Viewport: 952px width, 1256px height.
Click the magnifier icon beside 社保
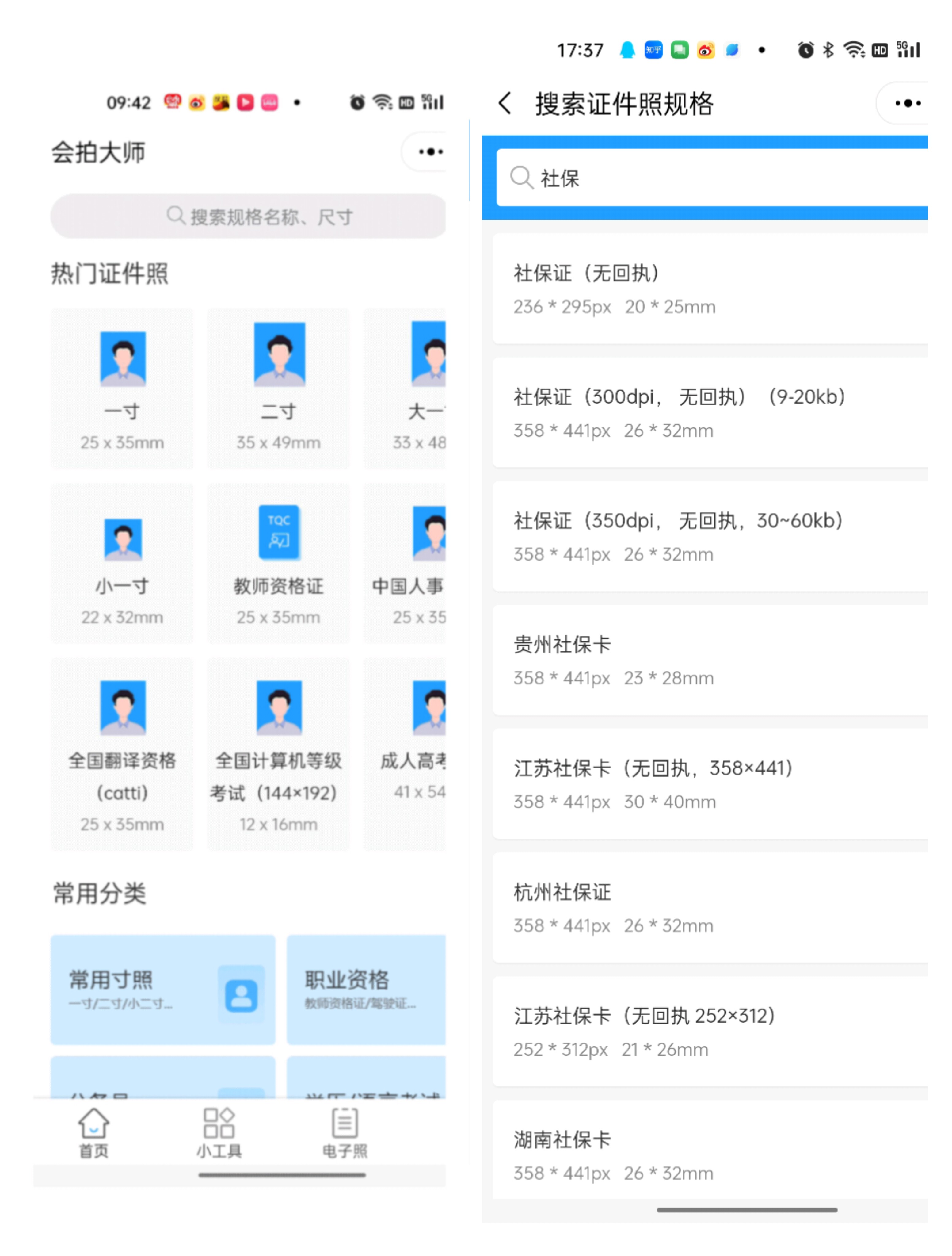click(x=521, y=178)
